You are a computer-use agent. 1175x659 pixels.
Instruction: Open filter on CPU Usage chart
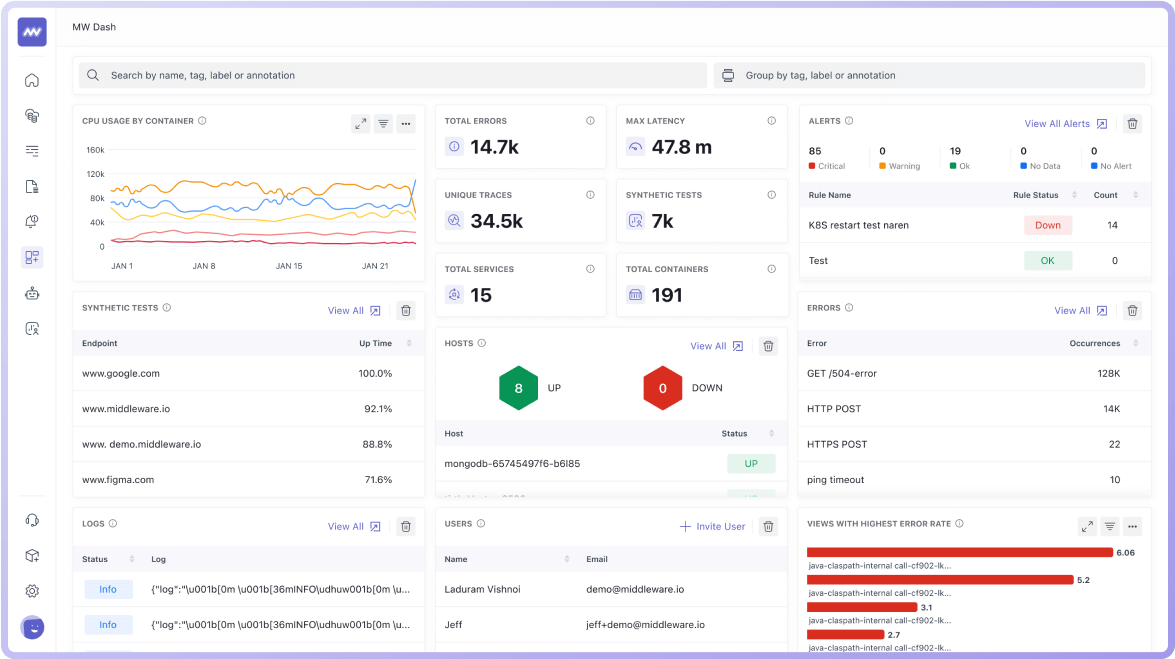click(x=383, y=124)
